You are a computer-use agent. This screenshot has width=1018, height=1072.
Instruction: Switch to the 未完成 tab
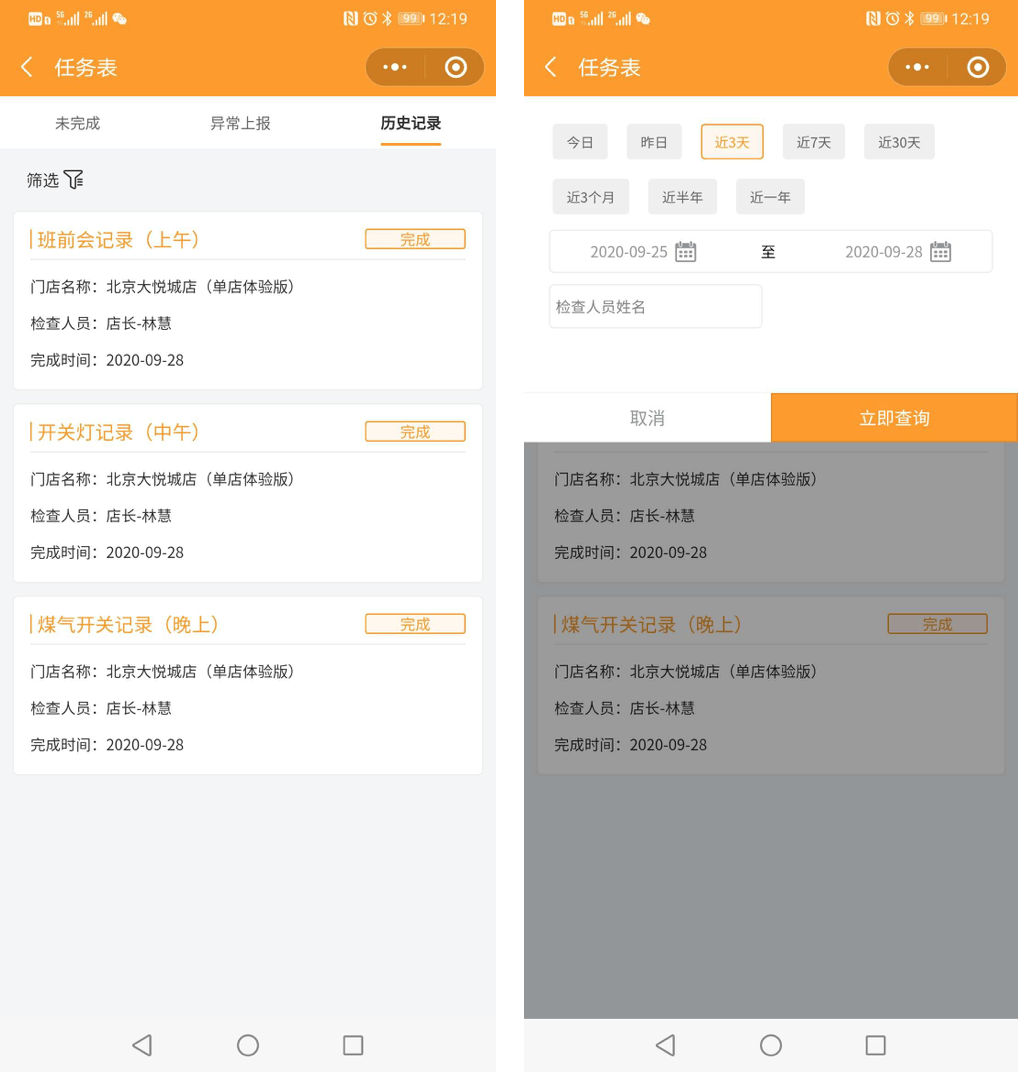(77, 123)
